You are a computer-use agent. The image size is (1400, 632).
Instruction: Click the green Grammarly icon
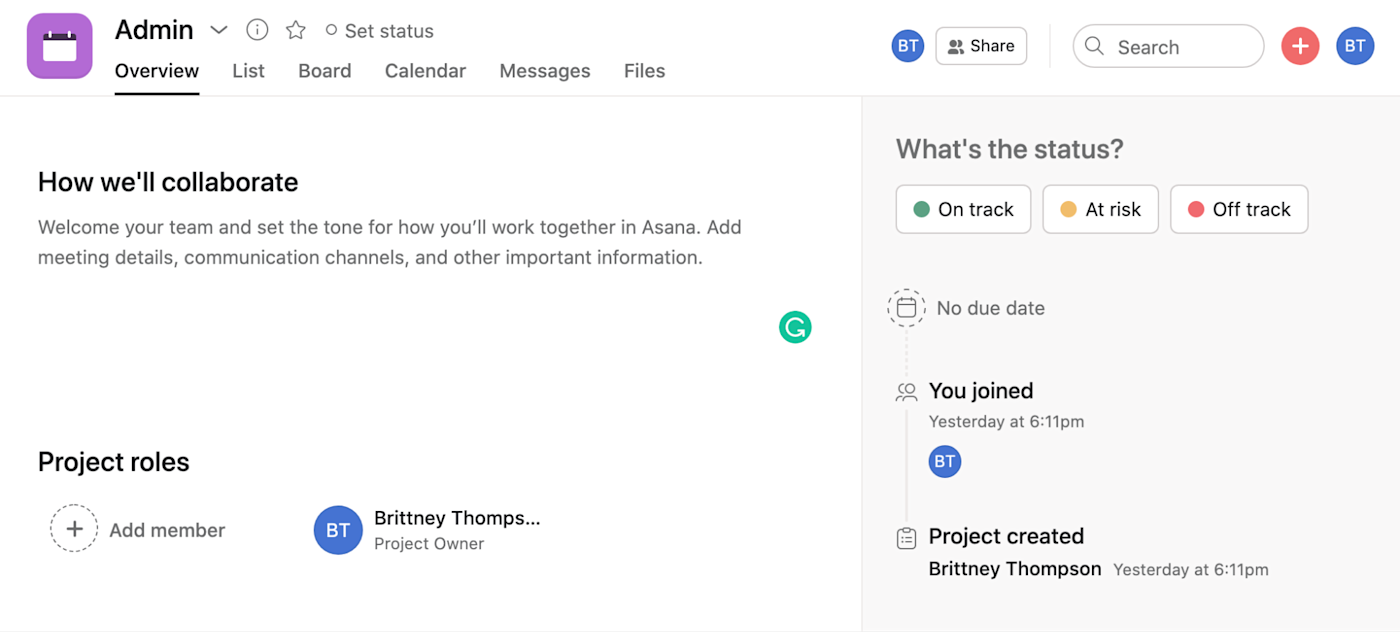point(795,327)
